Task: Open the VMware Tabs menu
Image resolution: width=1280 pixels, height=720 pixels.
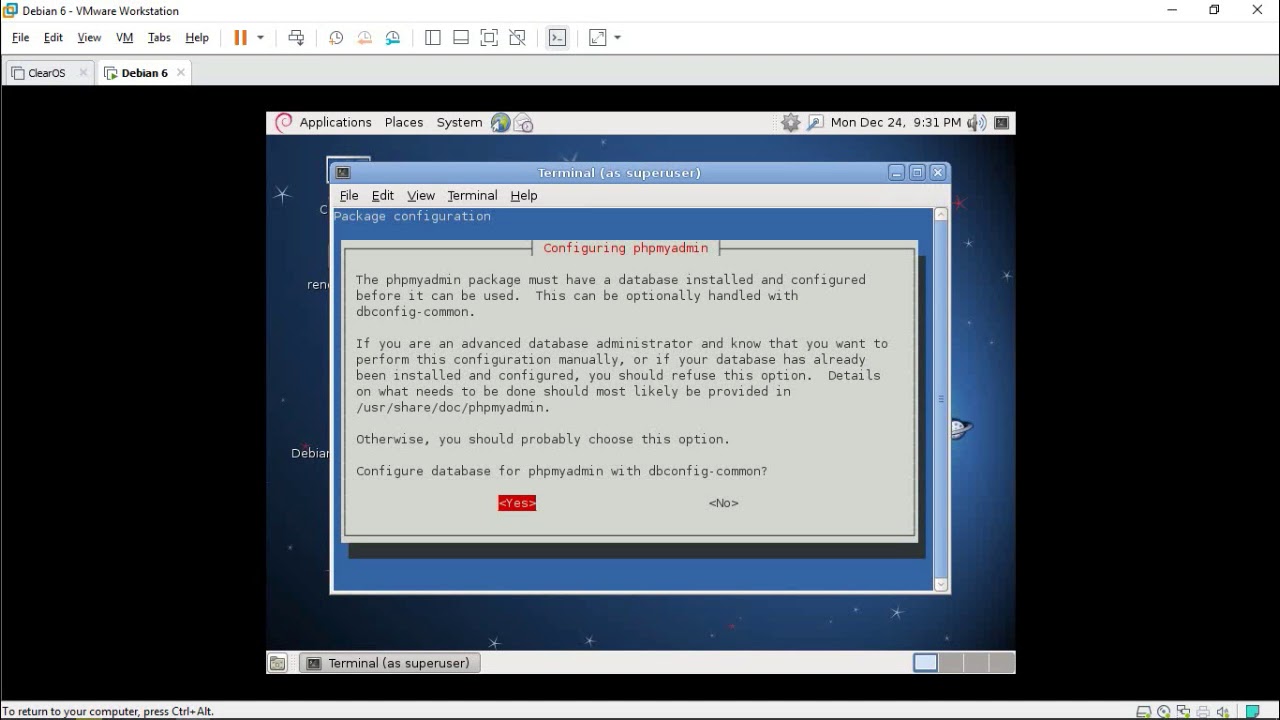Action: [159, 38]
